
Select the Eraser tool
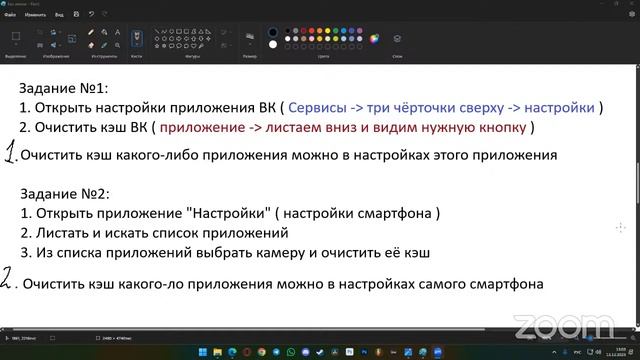91,45
